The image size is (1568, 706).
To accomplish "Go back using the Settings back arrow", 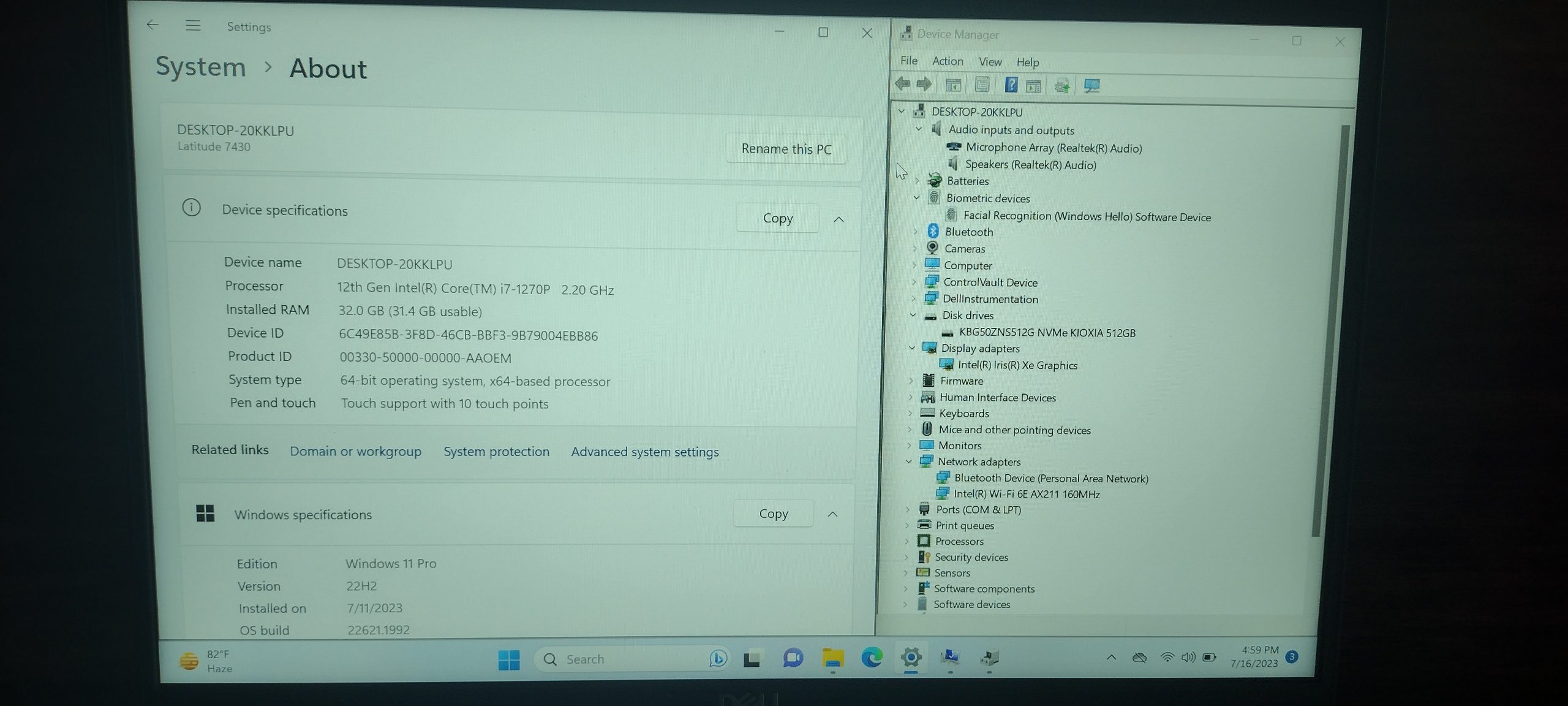I will [153, 25].
